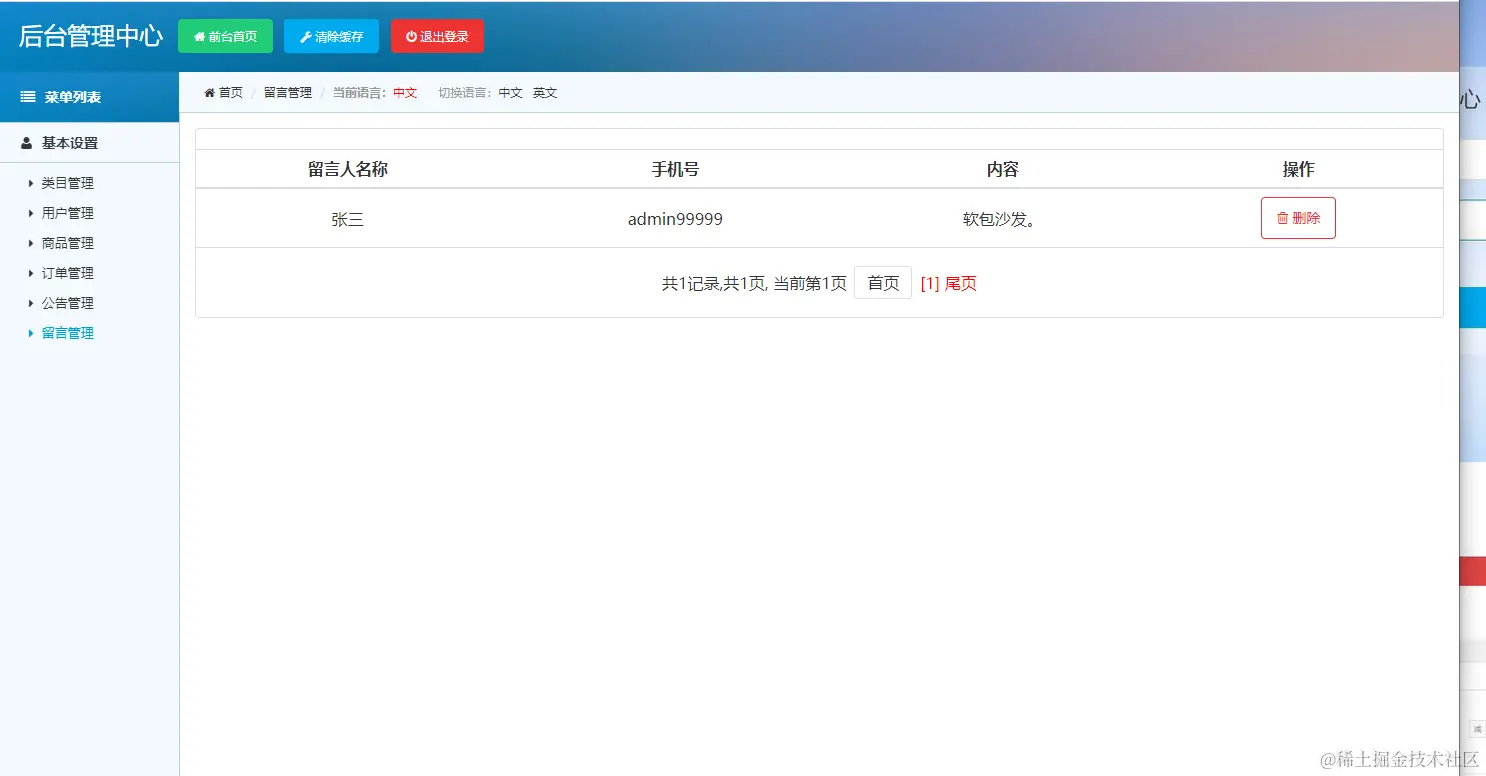Select the 软包沙发。 content cell

click(x=1002, y=219)
